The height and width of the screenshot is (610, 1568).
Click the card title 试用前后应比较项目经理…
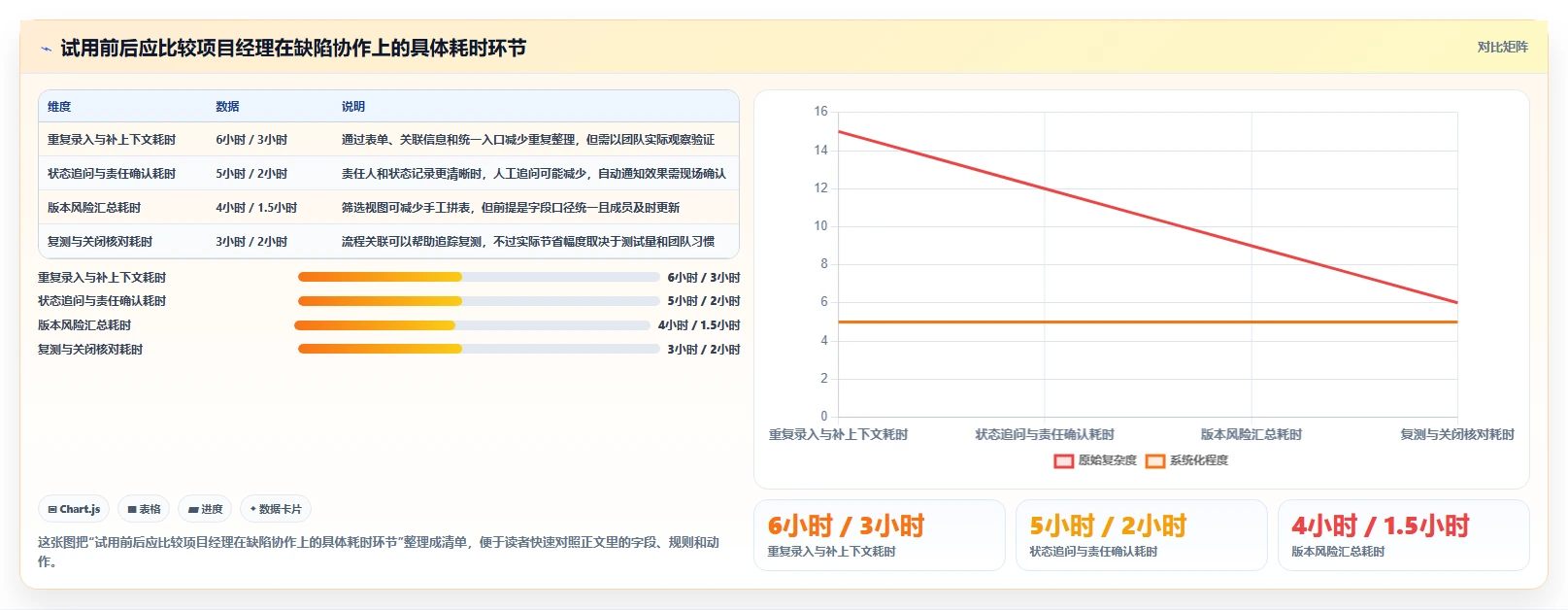(293, 49)
